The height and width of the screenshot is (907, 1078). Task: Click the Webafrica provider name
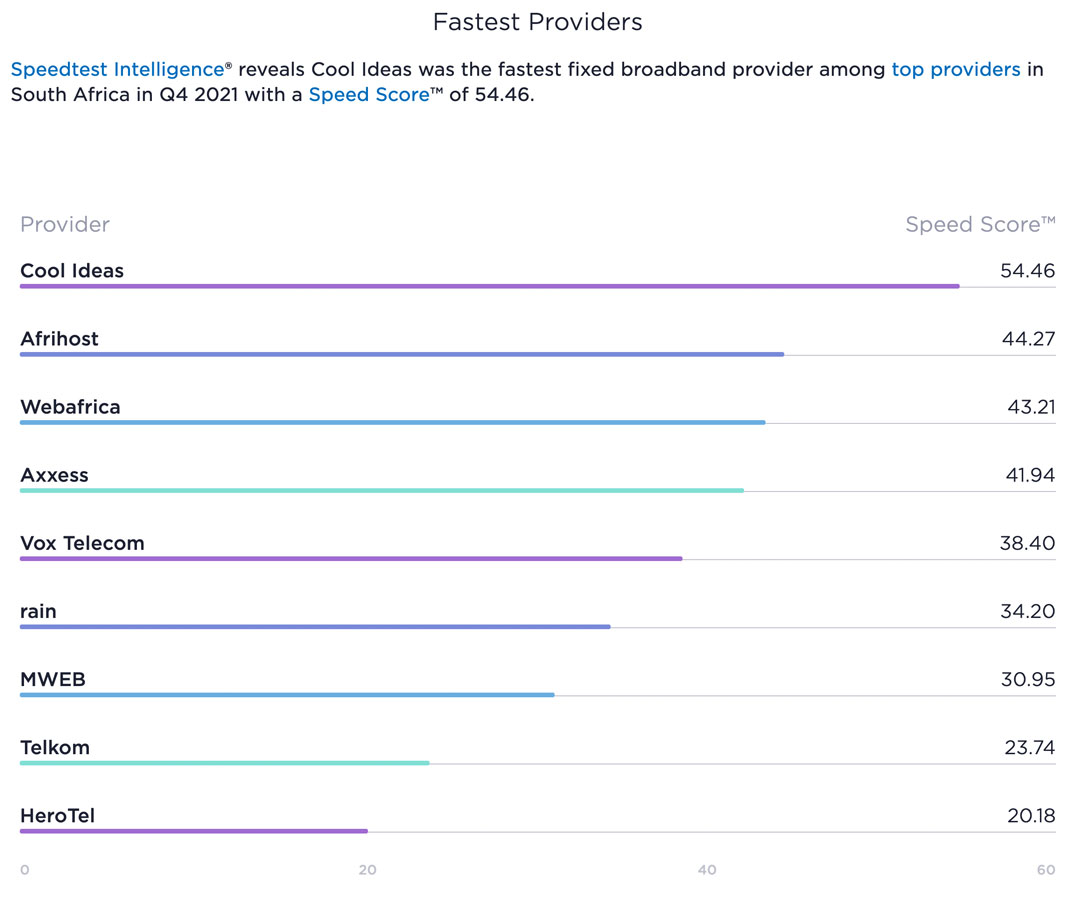[70, 407]
